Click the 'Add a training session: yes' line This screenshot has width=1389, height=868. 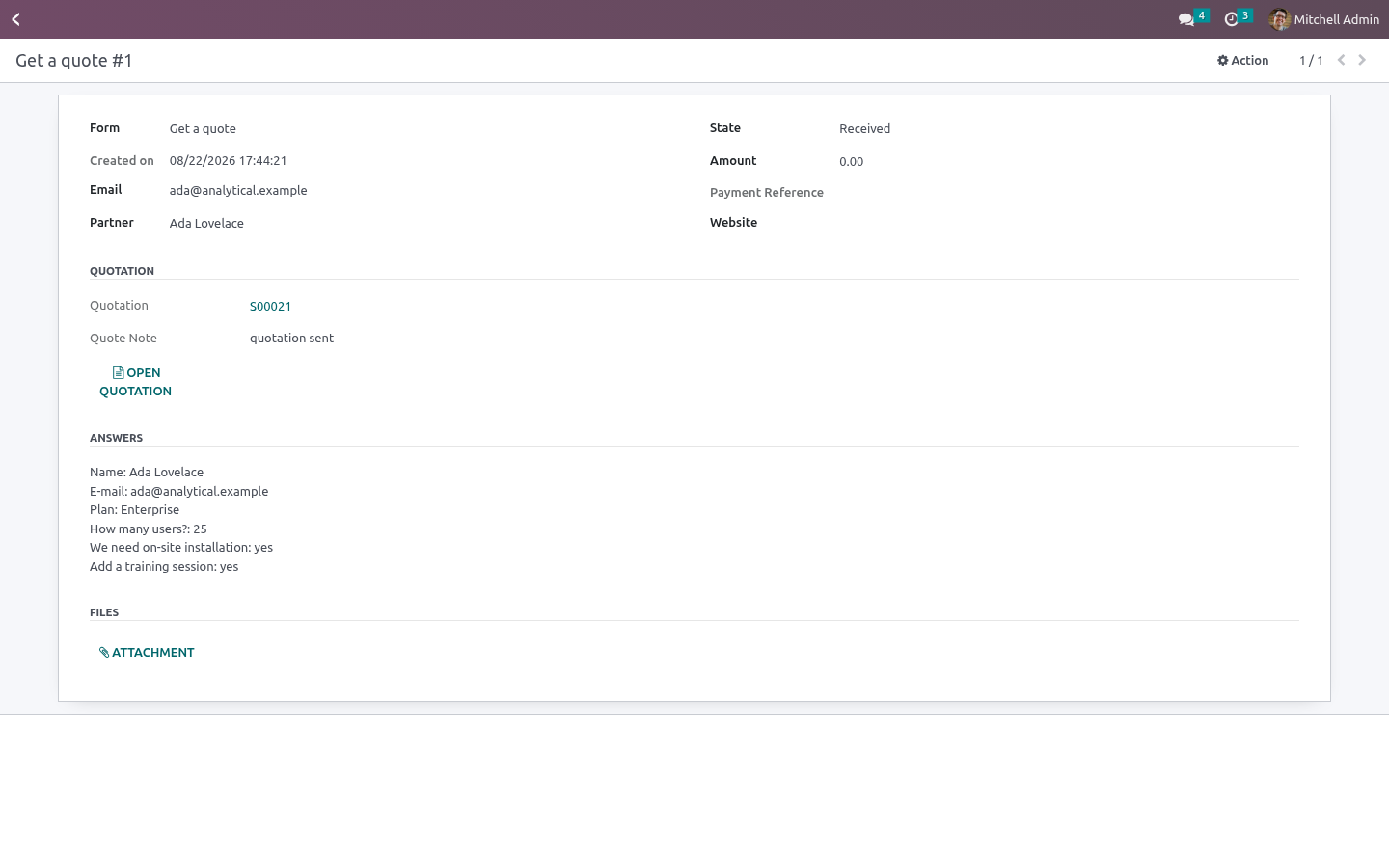point(164,567)
